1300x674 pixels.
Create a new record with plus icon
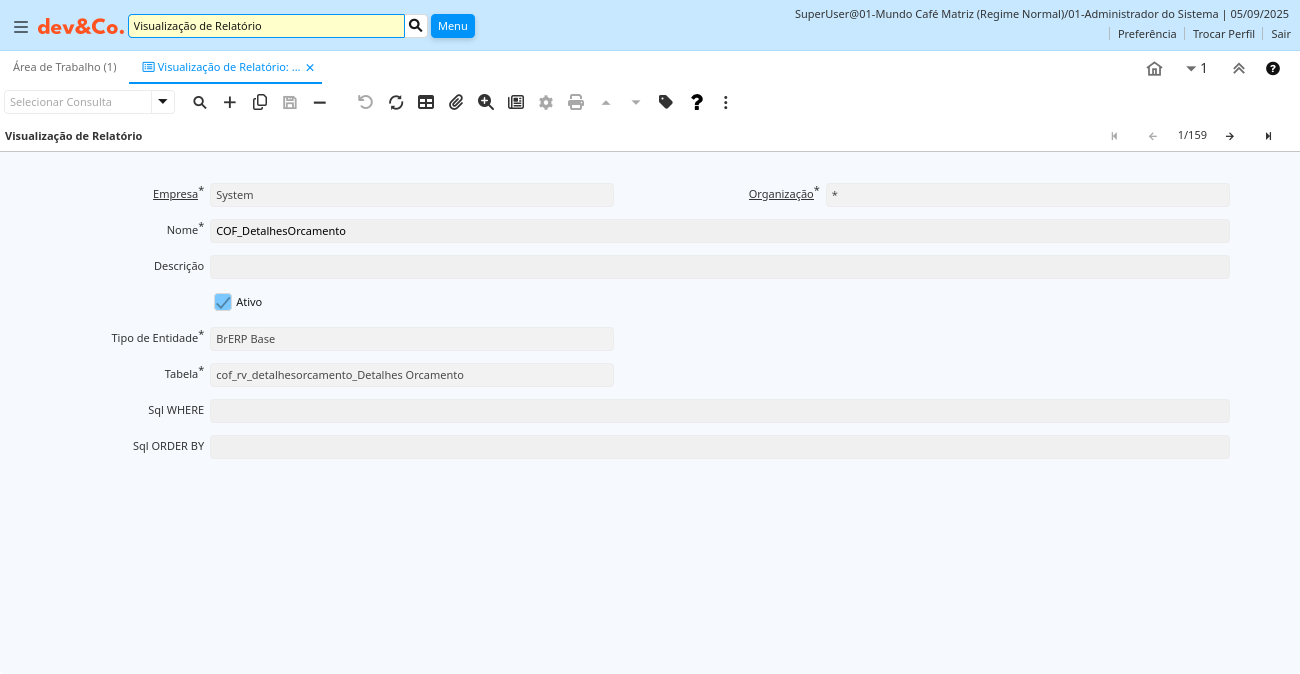pyautogui.click(x=230, y=102)
